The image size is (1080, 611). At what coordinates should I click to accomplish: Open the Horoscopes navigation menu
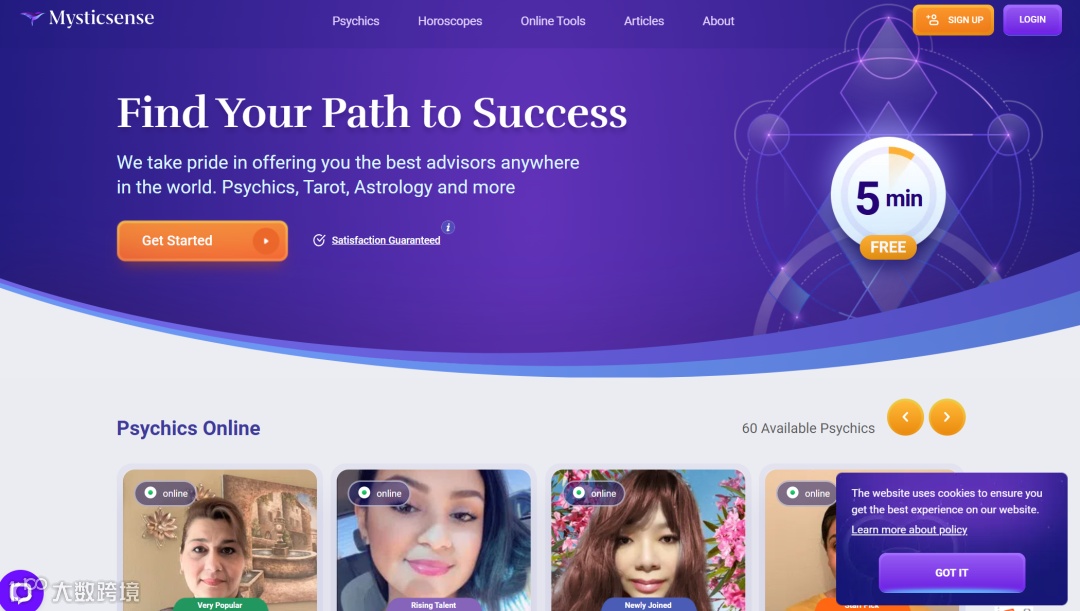tap(450, 21)
